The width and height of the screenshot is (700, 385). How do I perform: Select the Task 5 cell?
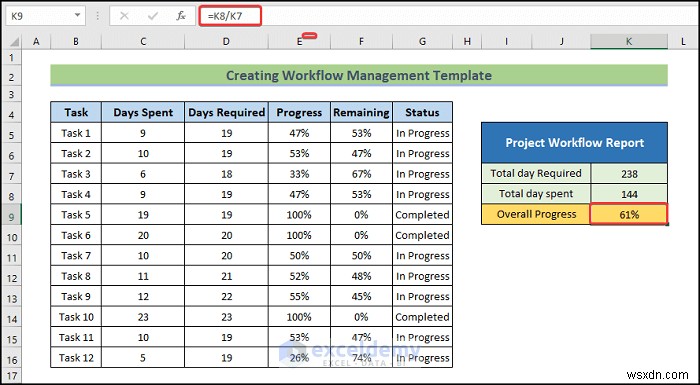76,214
